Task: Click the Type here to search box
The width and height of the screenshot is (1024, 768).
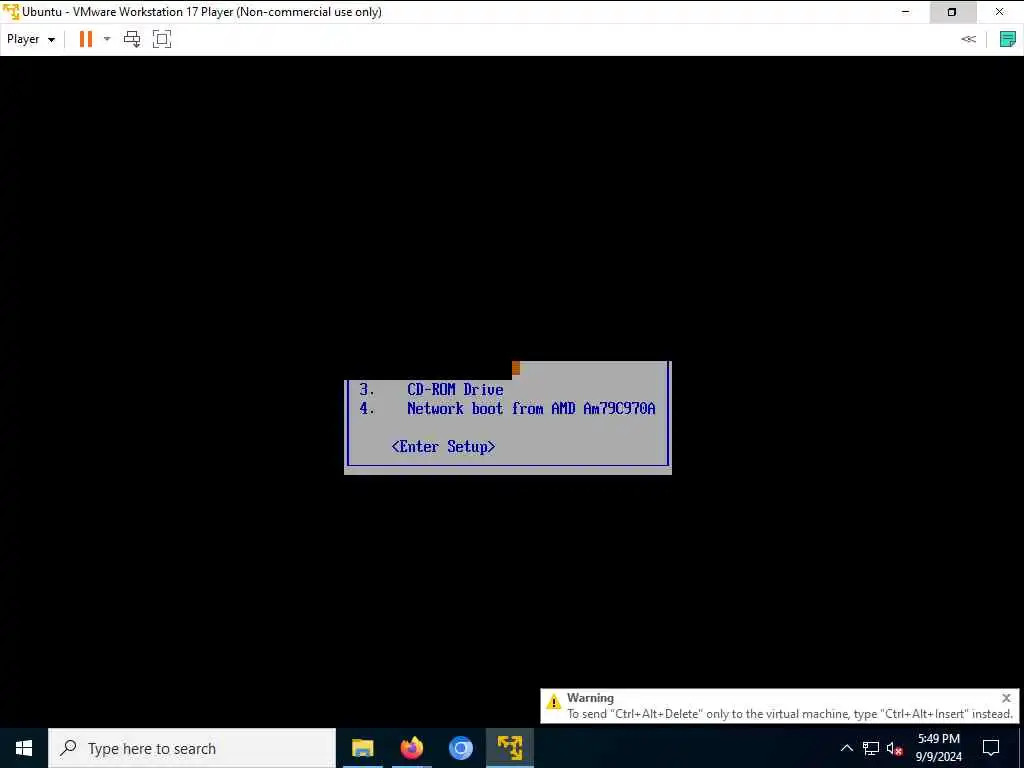Action: tap(192, 748)
